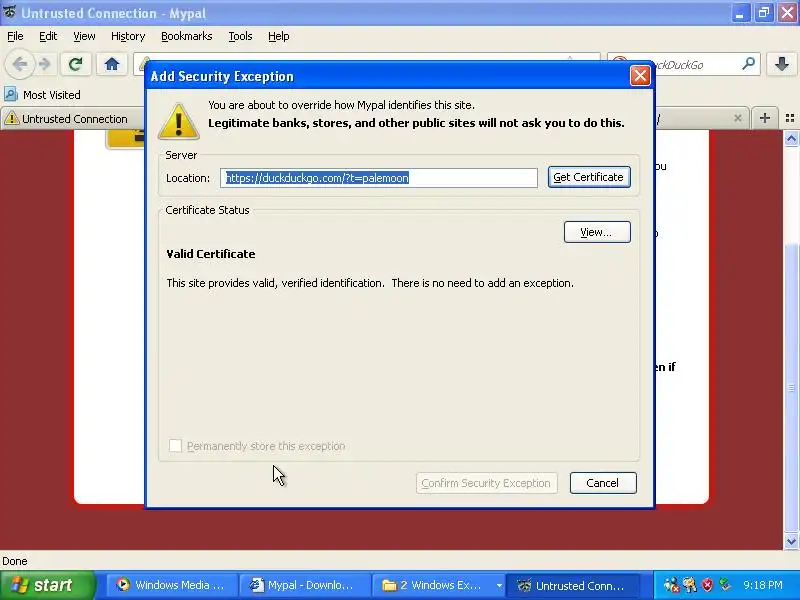Click the warning triangle icon in dialog
The height and width of the screenshot is (600, 800).
click(179, 121)
